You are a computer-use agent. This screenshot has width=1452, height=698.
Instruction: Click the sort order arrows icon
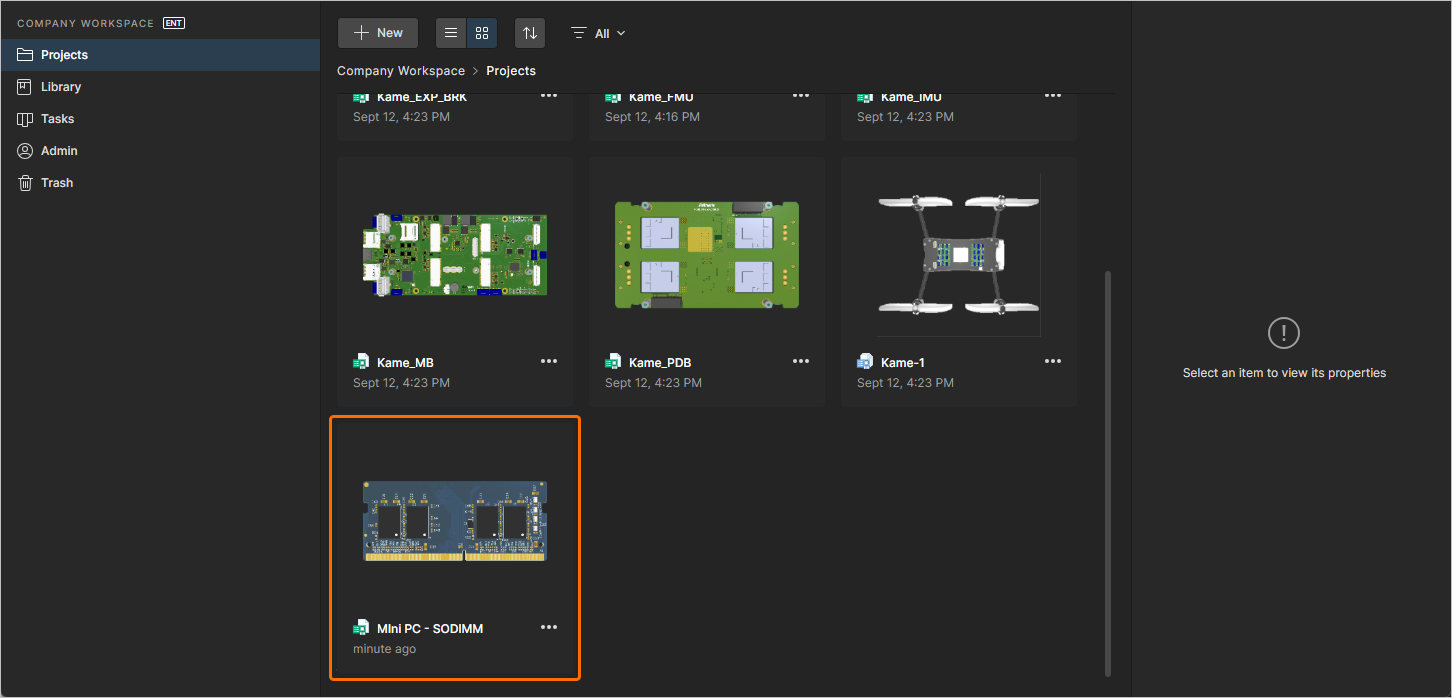point(530,33)
